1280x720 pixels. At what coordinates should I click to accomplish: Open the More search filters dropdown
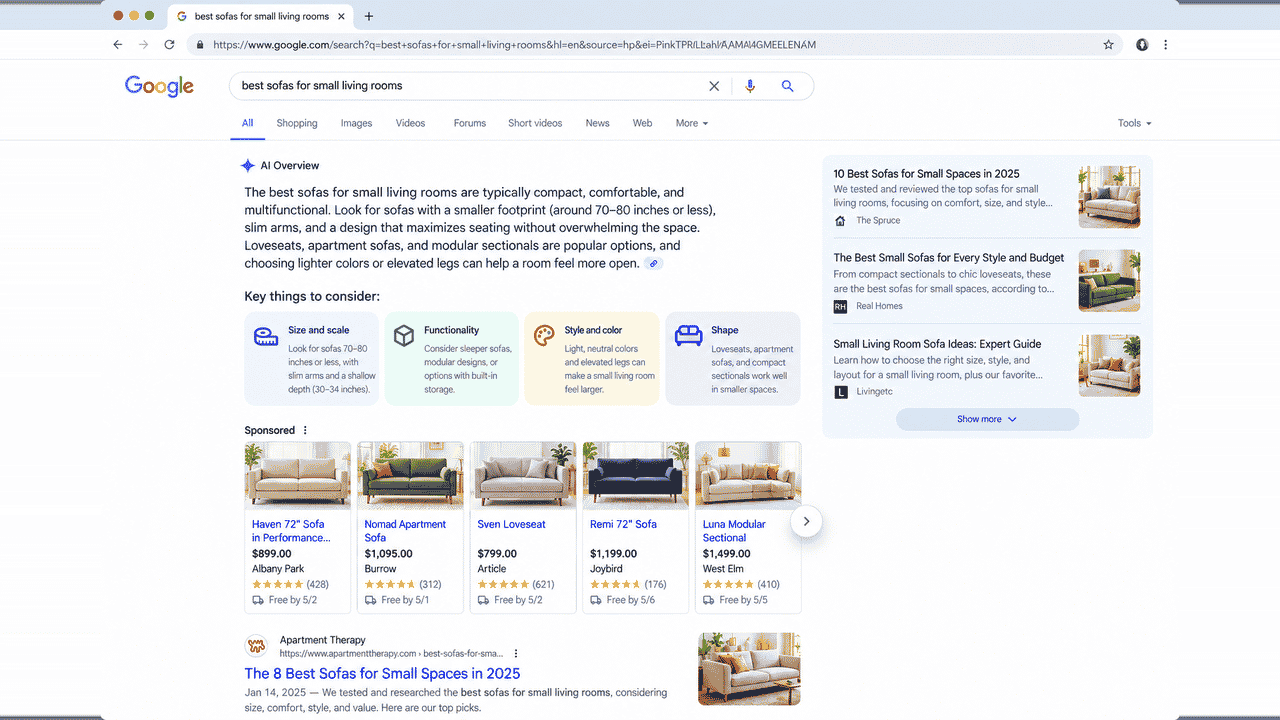tap(692, 123)
